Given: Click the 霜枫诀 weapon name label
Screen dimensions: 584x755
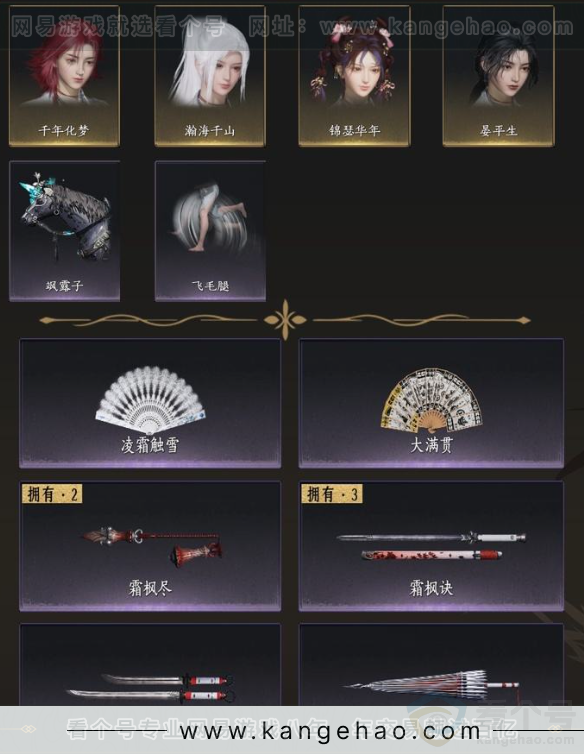Looking at the screenshot, I should click(431, 588).
